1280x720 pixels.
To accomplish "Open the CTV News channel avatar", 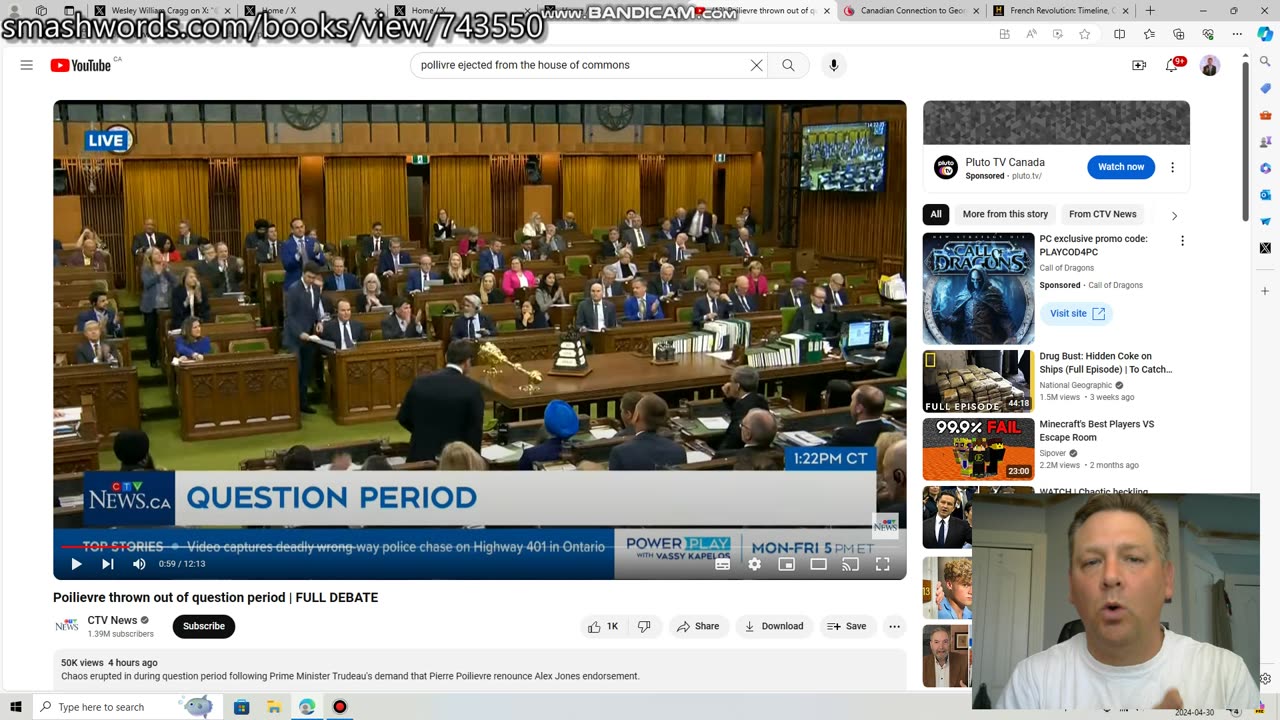I will coord(67,626).
